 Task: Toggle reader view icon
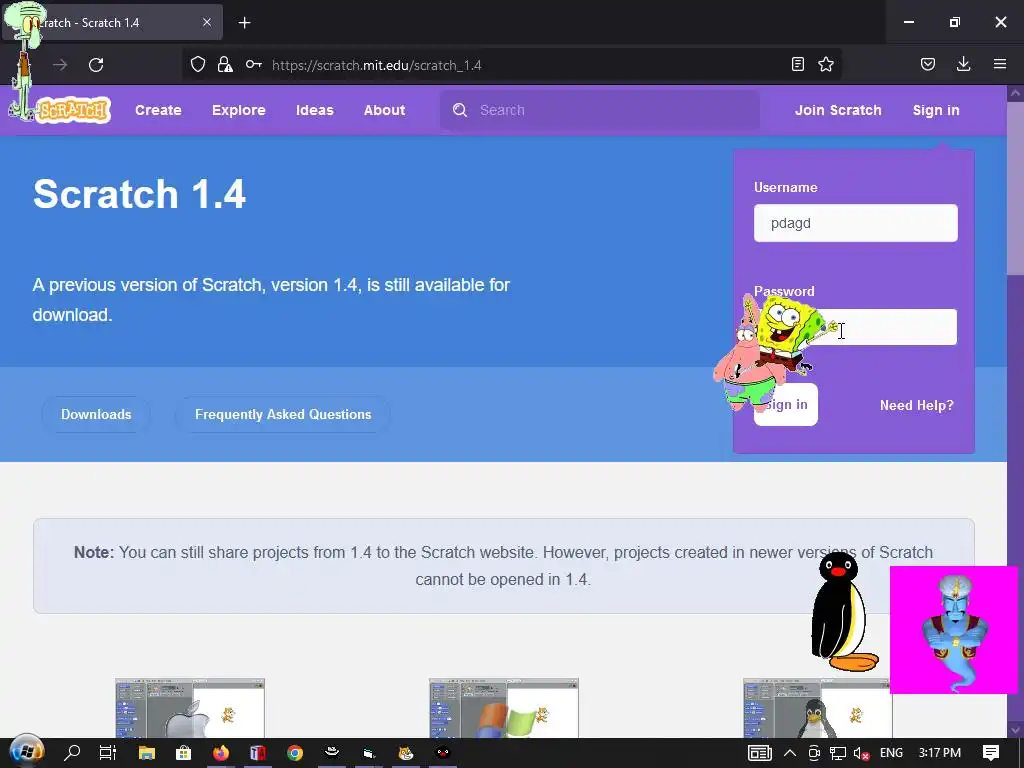pyautogui.click(x=797, y=64)
